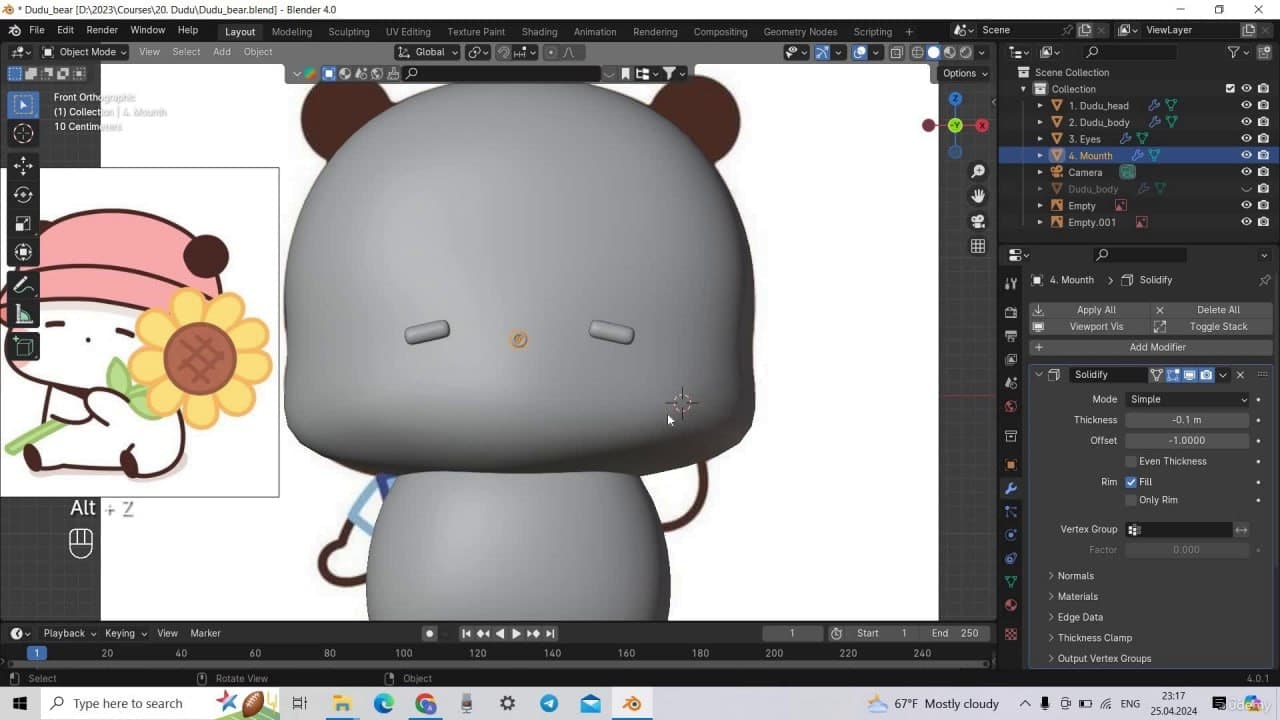
Task: Click the End frame 250 field
Action: pos(955,633)
